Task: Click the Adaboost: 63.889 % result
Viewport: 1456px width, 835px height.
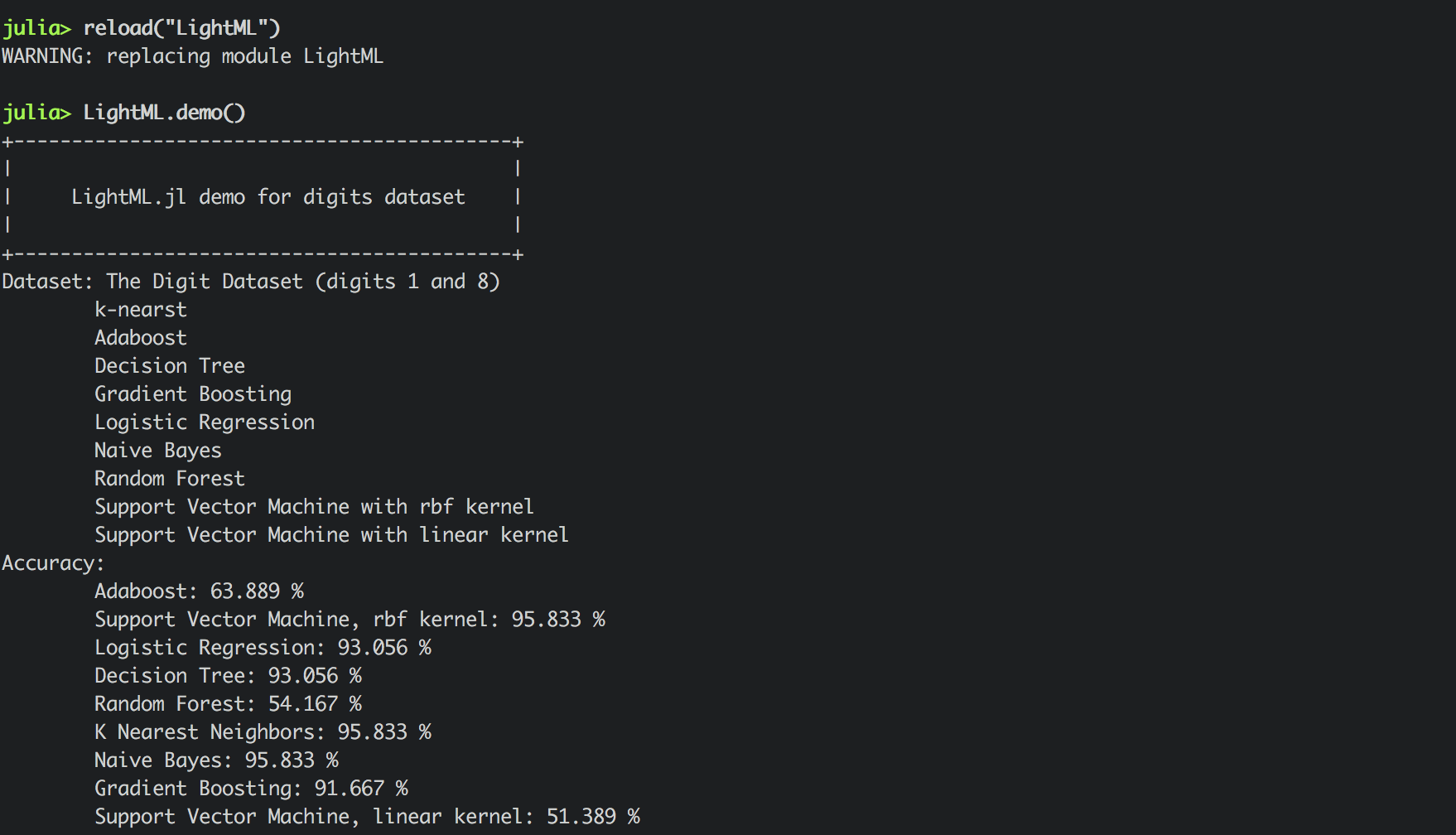Action: pos(200,591)
